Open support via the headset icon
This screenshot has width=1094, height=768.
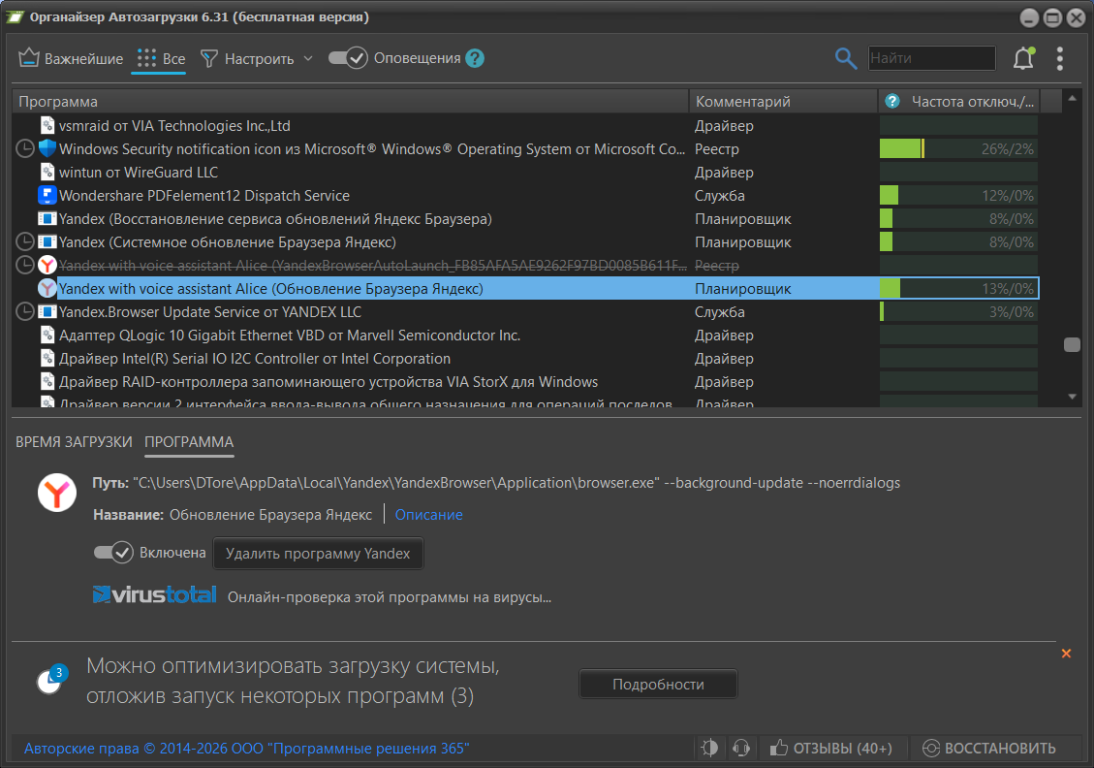(x=741, y=748)
